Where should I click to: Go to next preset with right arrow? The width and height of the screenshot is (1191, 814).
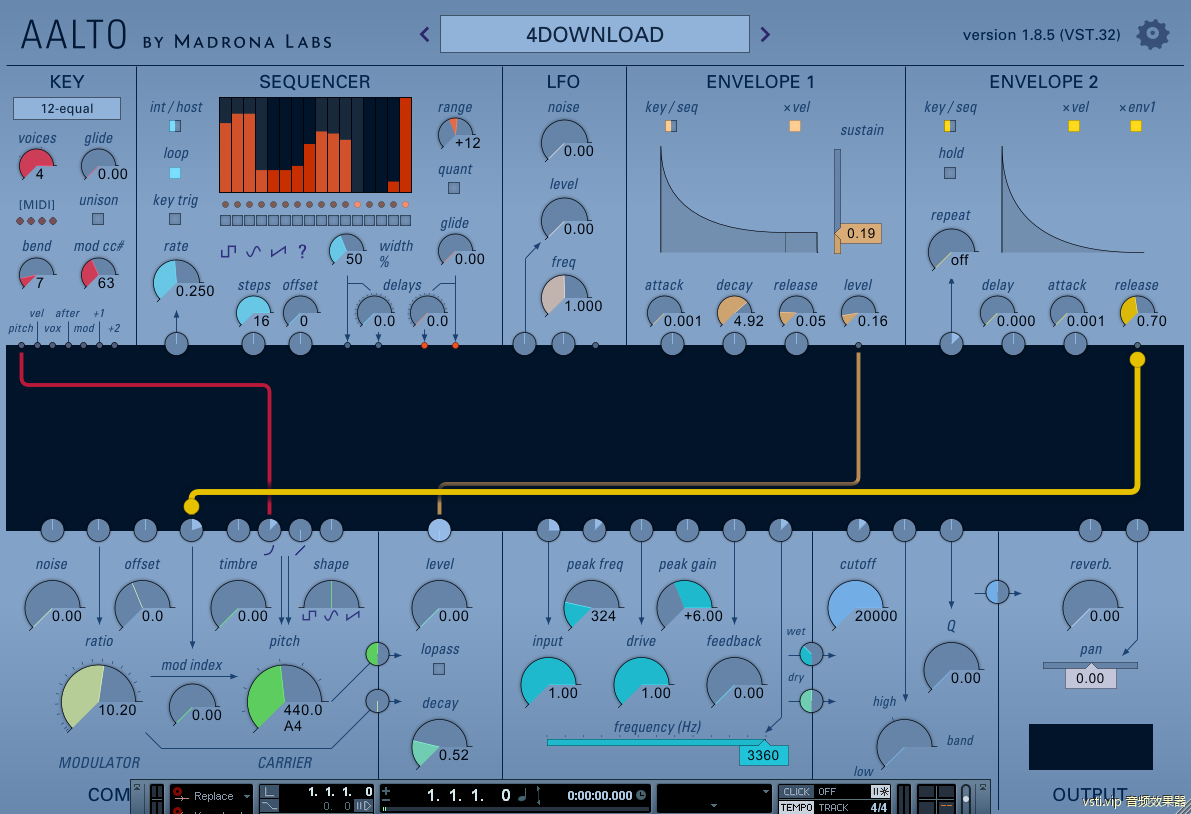point(765,35)
